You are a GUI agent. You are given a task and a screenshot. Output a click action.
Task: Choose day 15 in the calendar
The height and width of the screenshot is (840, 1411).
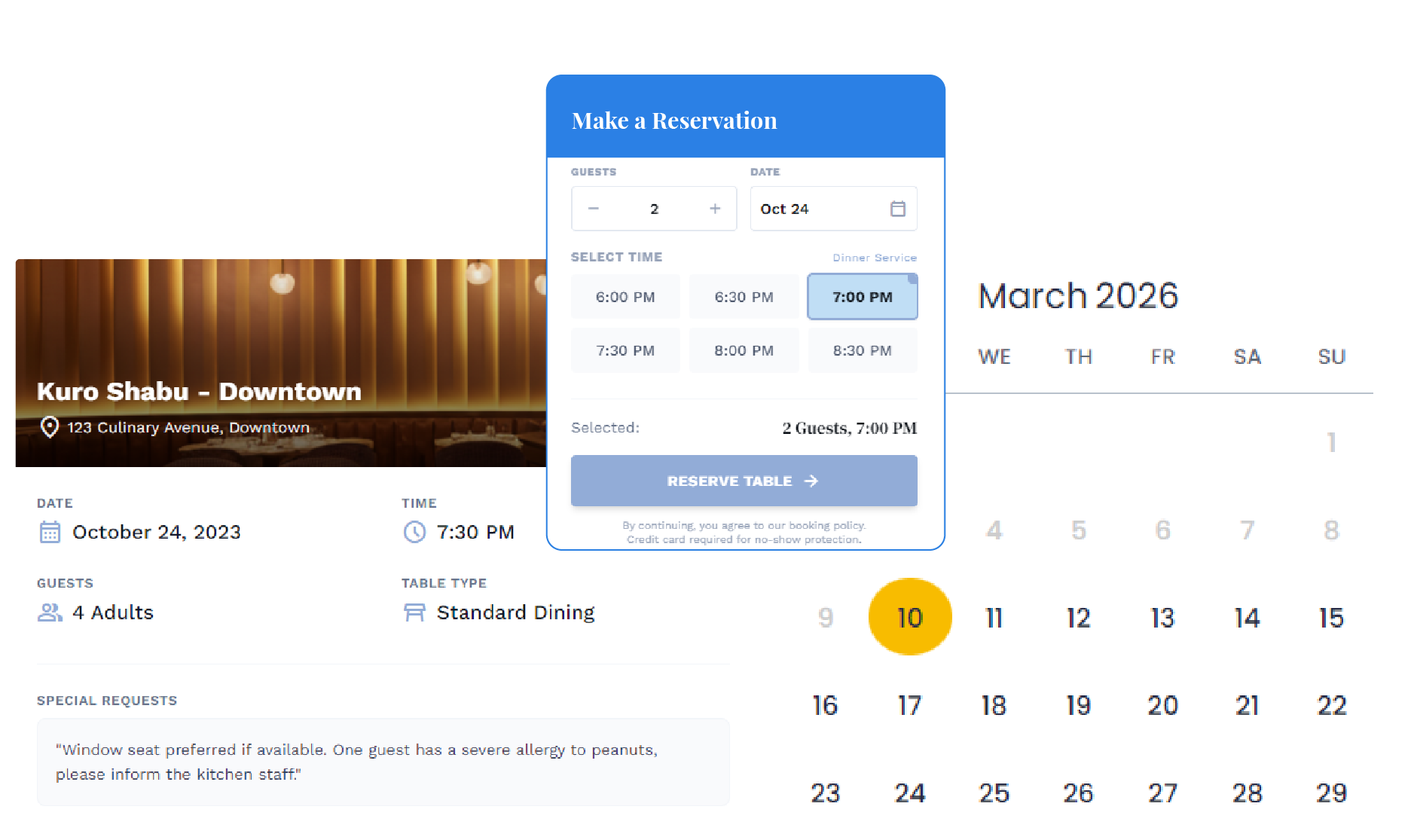point(1331,618)
